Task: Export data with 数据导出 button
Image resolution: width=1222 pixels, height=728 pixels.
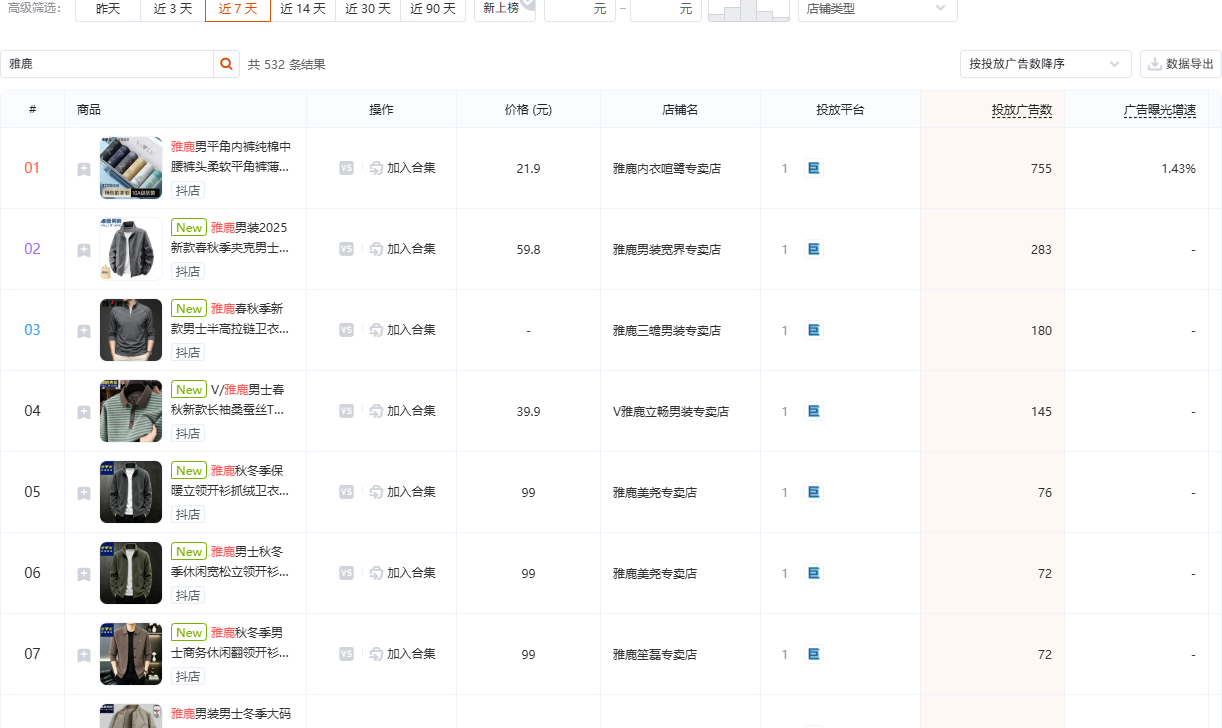Action: pyautogui.click(x=1180, y=64)
